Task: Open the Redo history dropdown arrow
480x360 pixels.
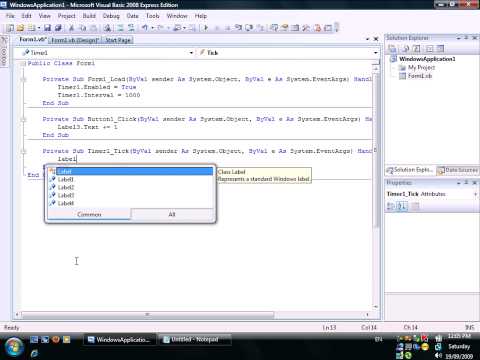Action: (168, 28)
